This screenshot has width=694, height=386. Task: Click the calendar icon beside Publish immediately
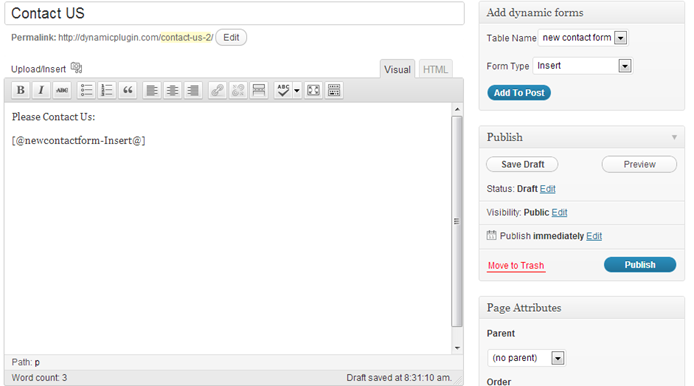point(491,235)
